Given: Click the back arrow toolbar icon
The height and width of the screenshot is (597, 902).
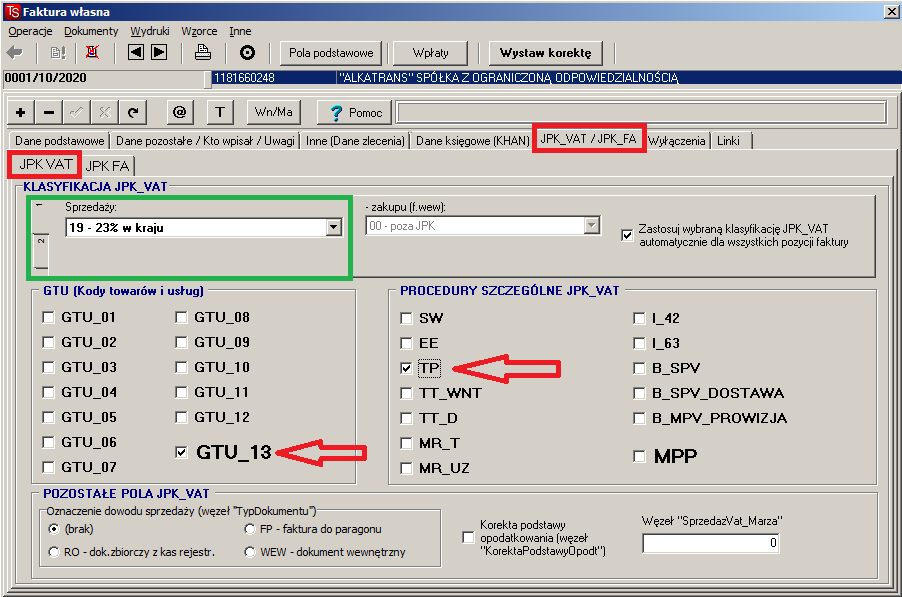Looking at the screenshot, I should coord(14,53).
